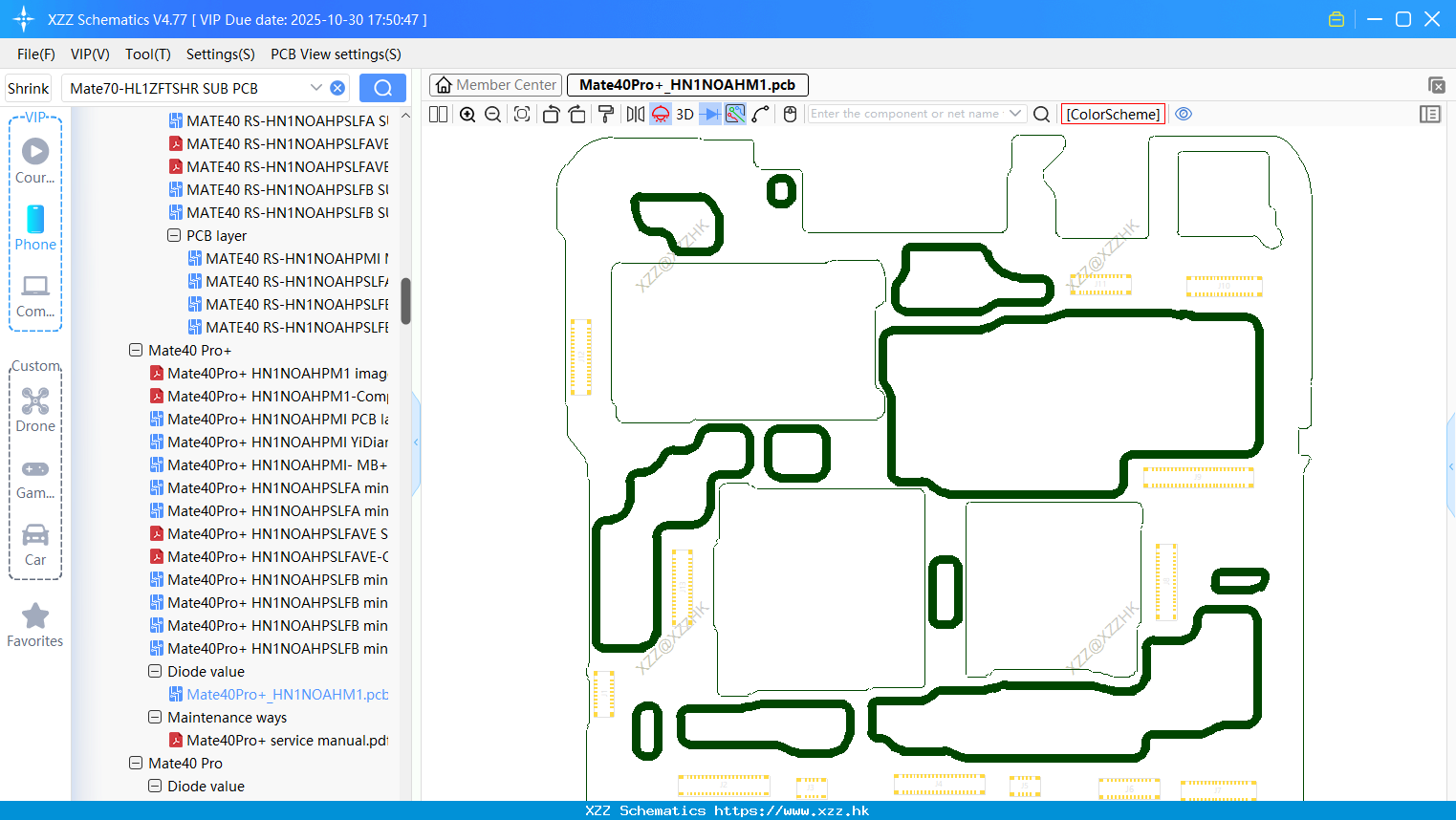Click the model search input field
Image resolution: width=1456 pixels, height=820 pixels.
click(187, 88)
